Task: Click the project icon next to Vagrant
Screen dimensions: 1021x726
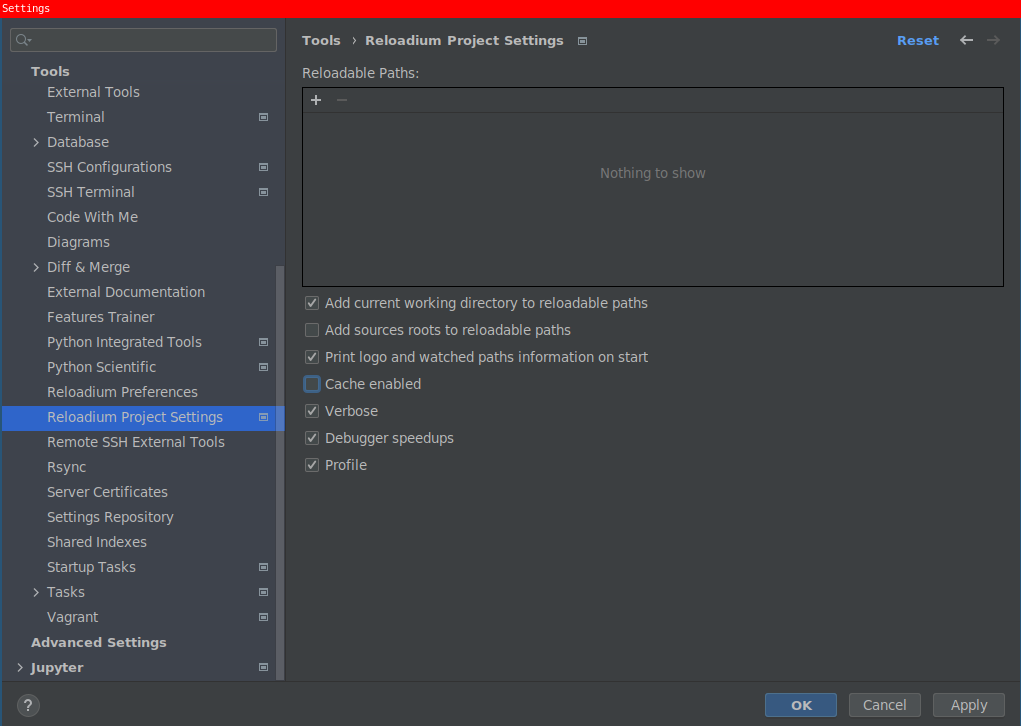Action: [264, 617]
